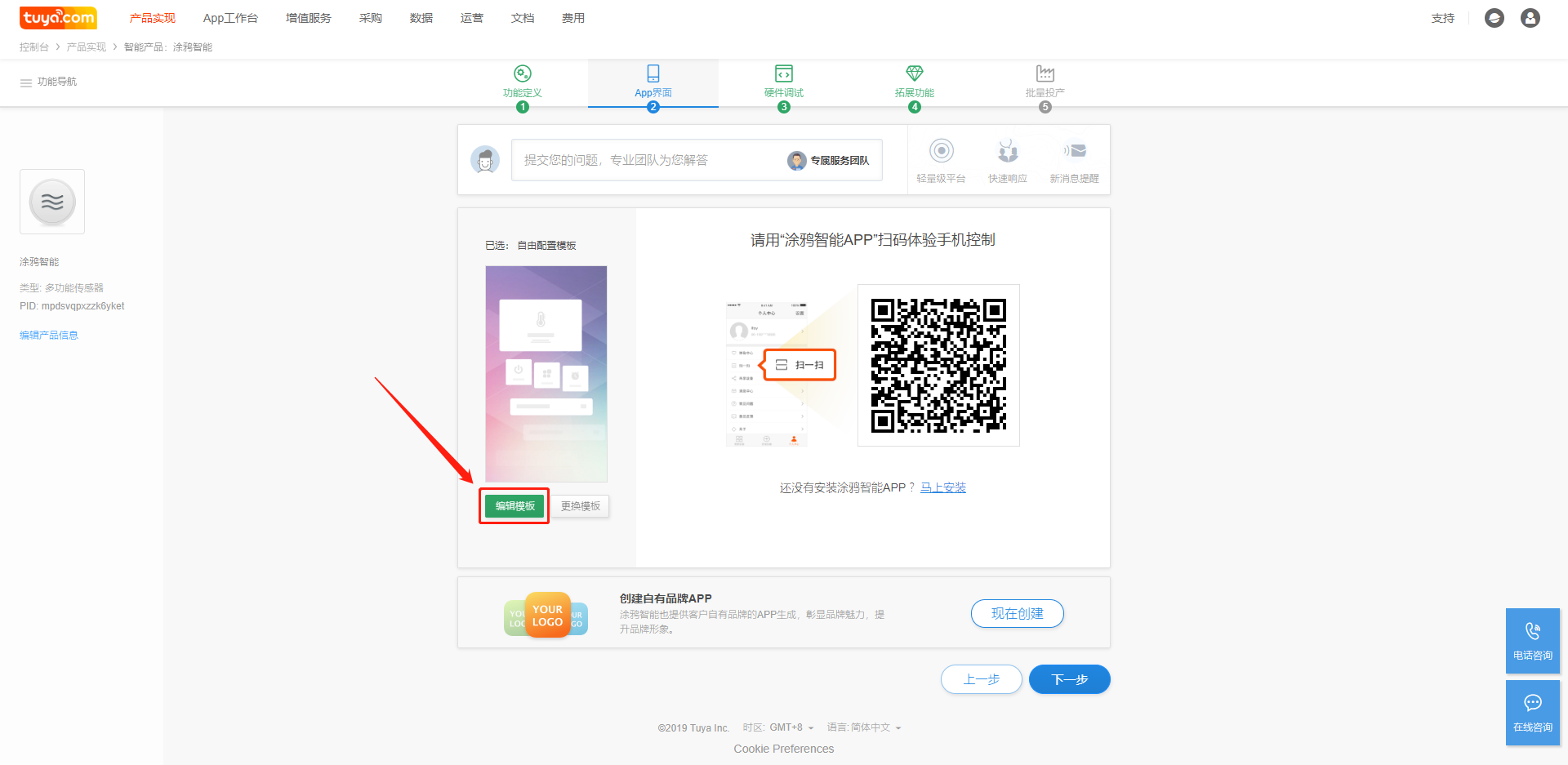Click the YOUR LOGO brand image
Screen dimensions: 1568x765
point(546,615)
